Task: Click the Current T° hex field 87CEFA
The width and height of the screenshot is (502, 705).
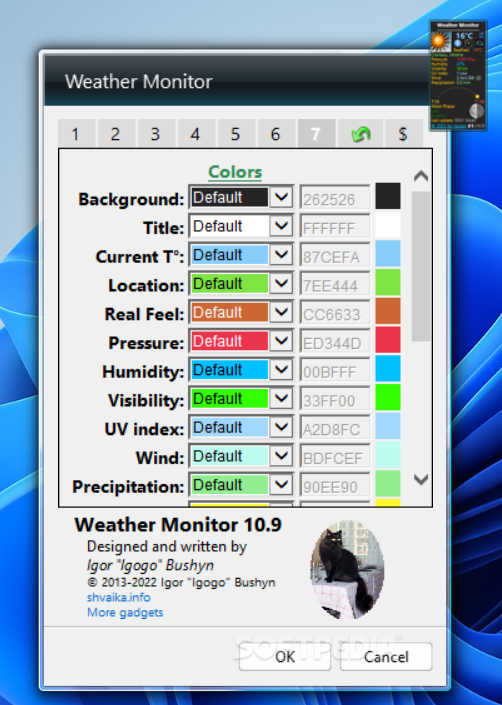Action: pyautogui.click(x=335, y=255)
